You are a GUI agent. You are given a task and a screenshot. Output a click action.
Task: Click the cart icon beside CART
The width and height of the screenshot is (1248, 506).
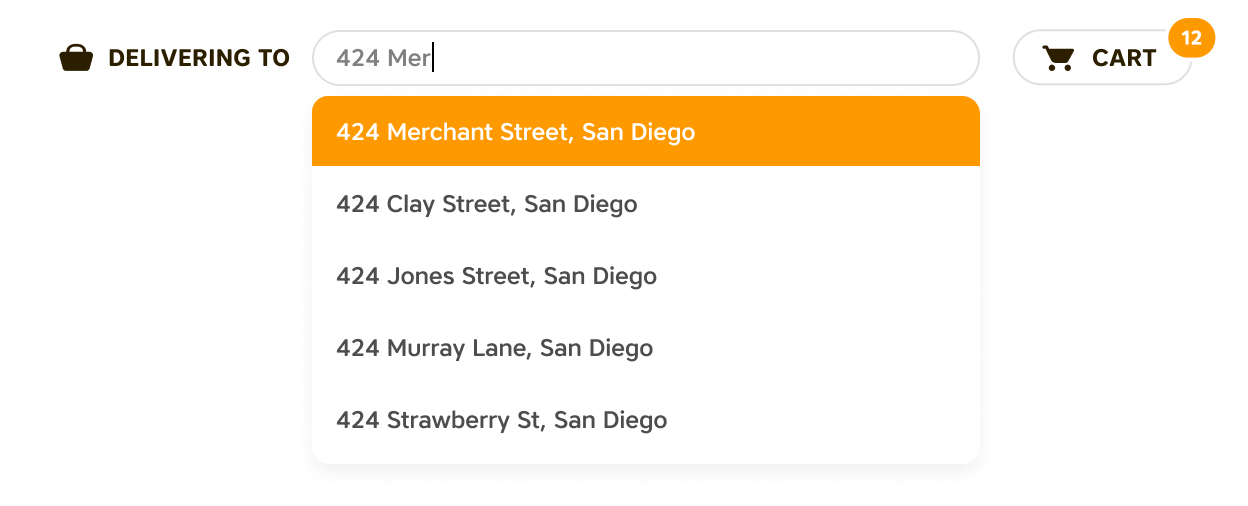1058,58
